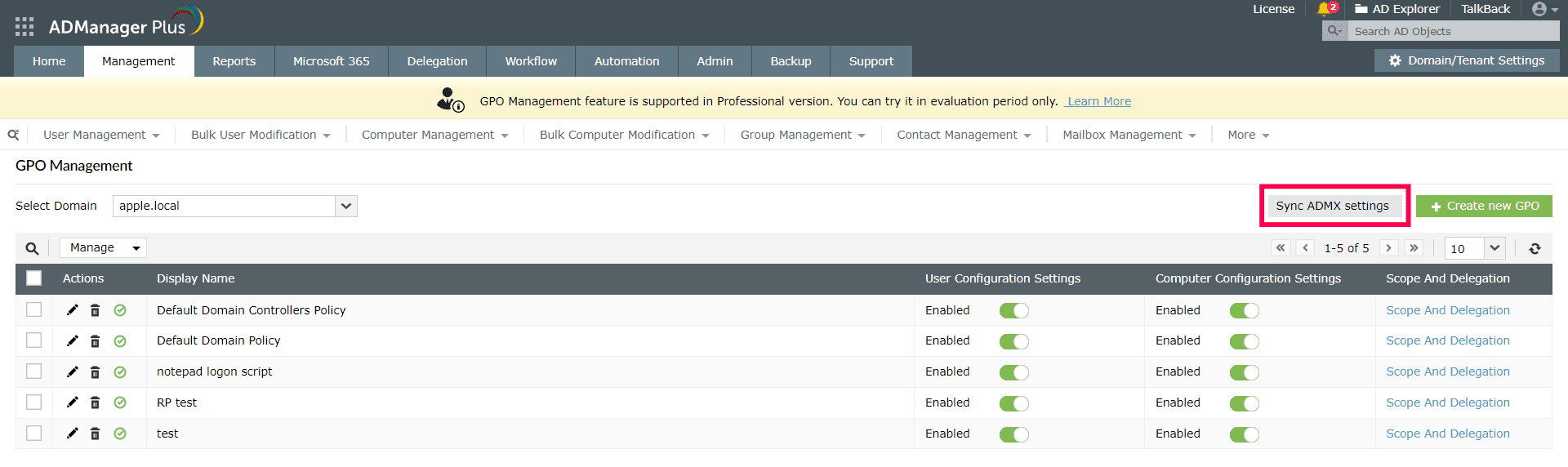Image resolution: width=1568 pixels, height=467 pixels.
Task: Open the Select Domain dropdown
Action: pos(346,206)
